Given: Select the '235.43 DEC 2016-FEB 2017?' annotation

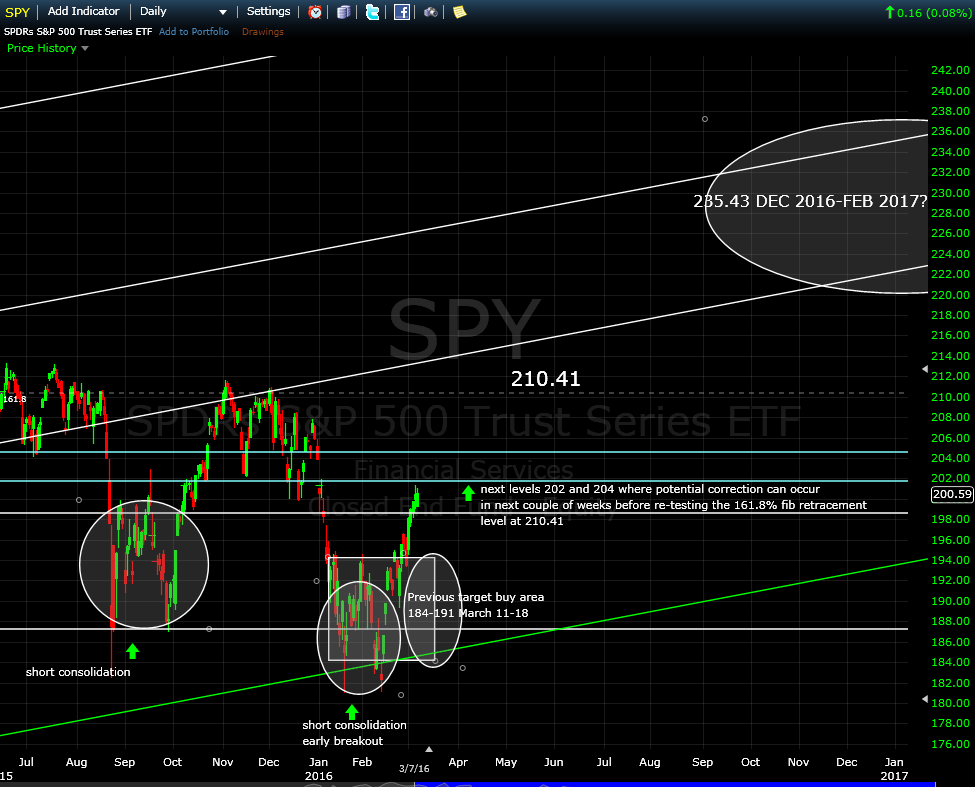Looking at the screenshot, I should coord(810,201).
